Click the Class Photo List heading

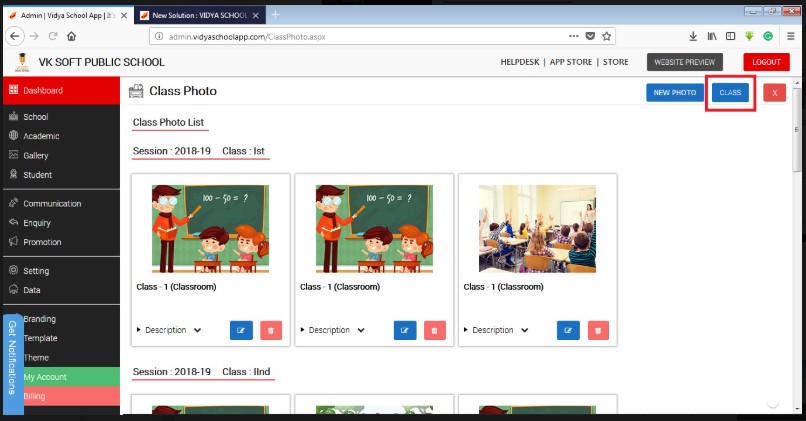(x=169, y=122)
